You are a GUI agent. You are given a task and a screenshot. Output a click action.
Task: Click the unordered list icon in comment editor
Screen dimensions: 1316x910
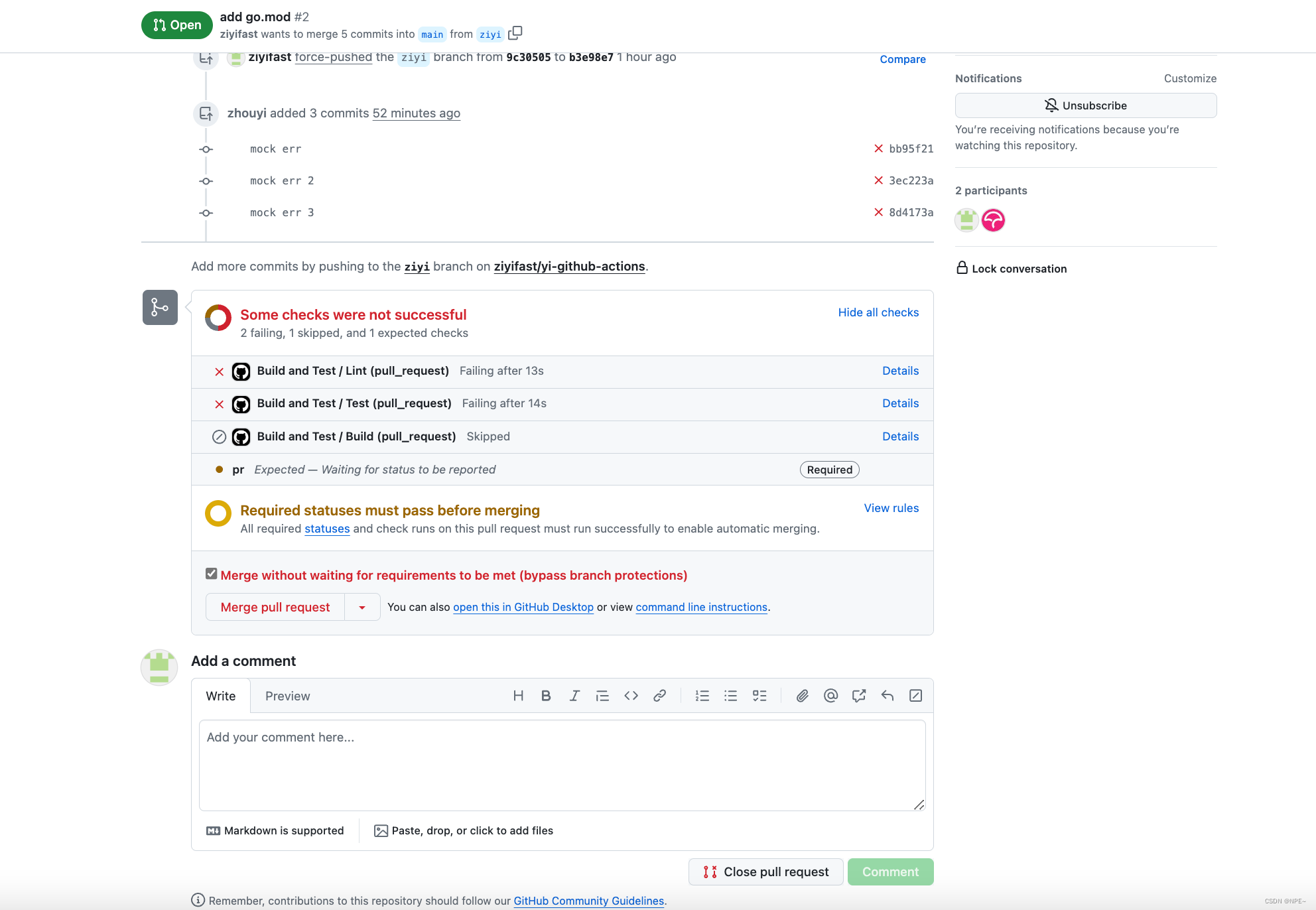[x=731, y=695]
